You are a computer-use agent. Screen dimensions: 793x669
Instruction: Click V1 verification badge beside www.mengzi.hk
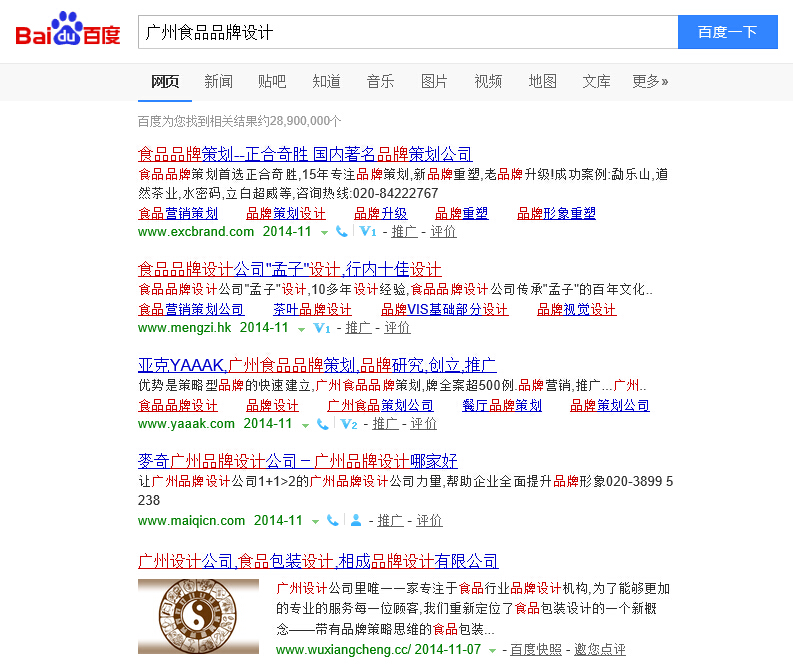pos(321,328)
